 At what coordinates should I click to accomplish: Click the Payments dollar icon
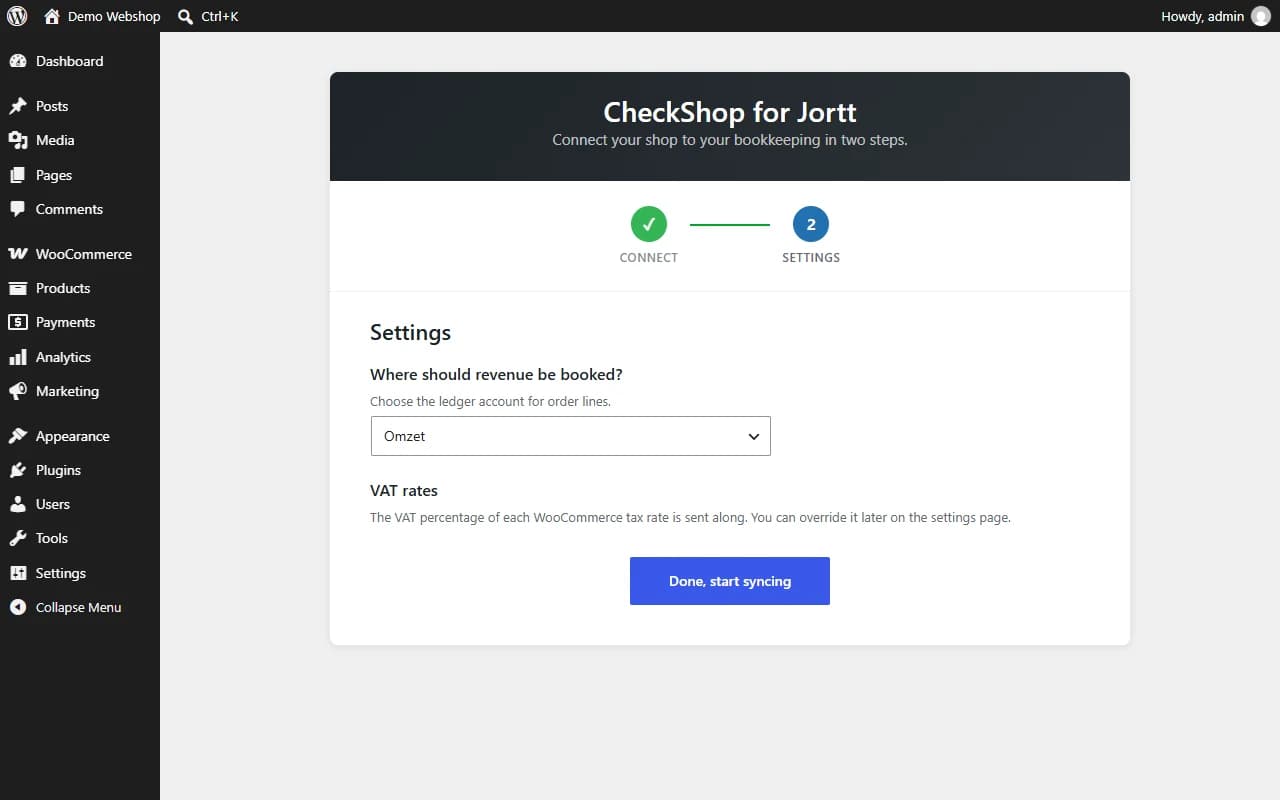click(18, 322)
